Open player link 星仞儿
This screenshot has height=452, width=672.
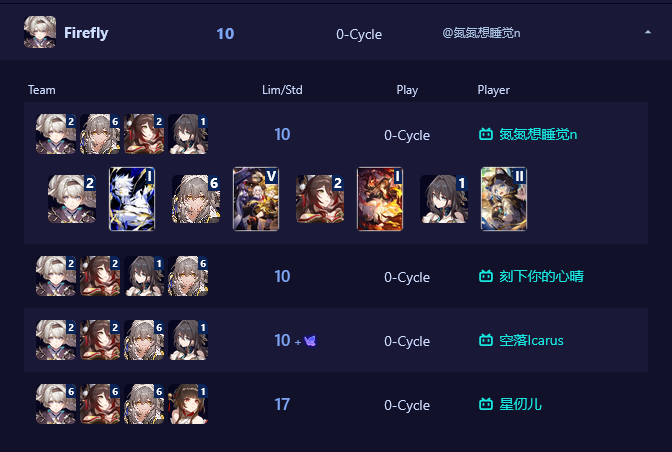click(520, 404)
